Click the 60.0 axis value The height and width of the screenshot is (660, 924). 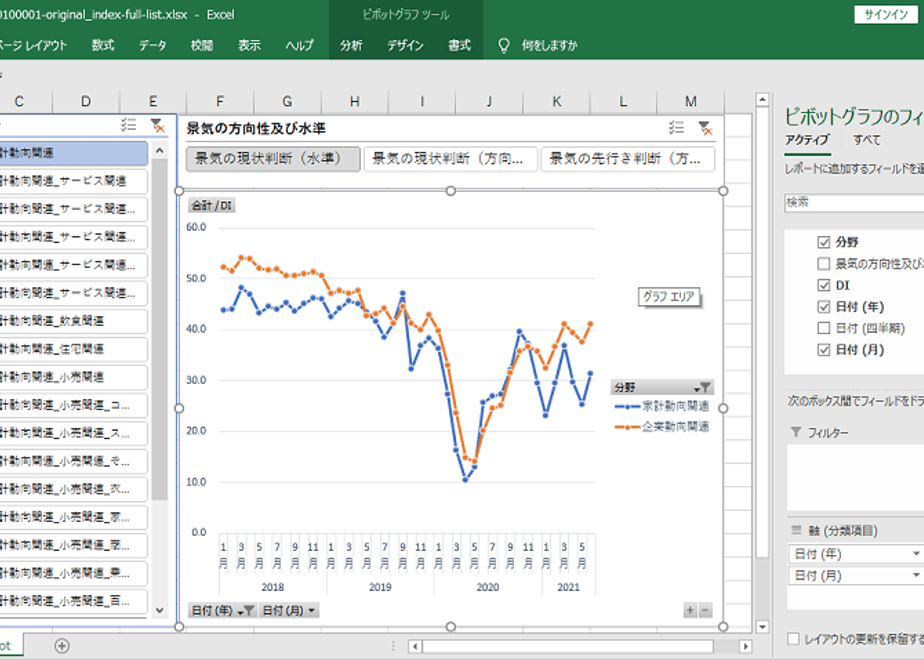(196, 227)
